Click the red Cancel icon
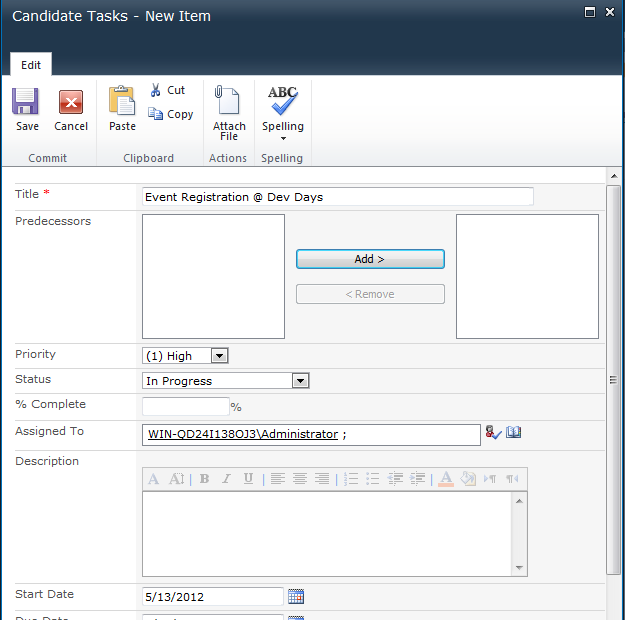 71,102
